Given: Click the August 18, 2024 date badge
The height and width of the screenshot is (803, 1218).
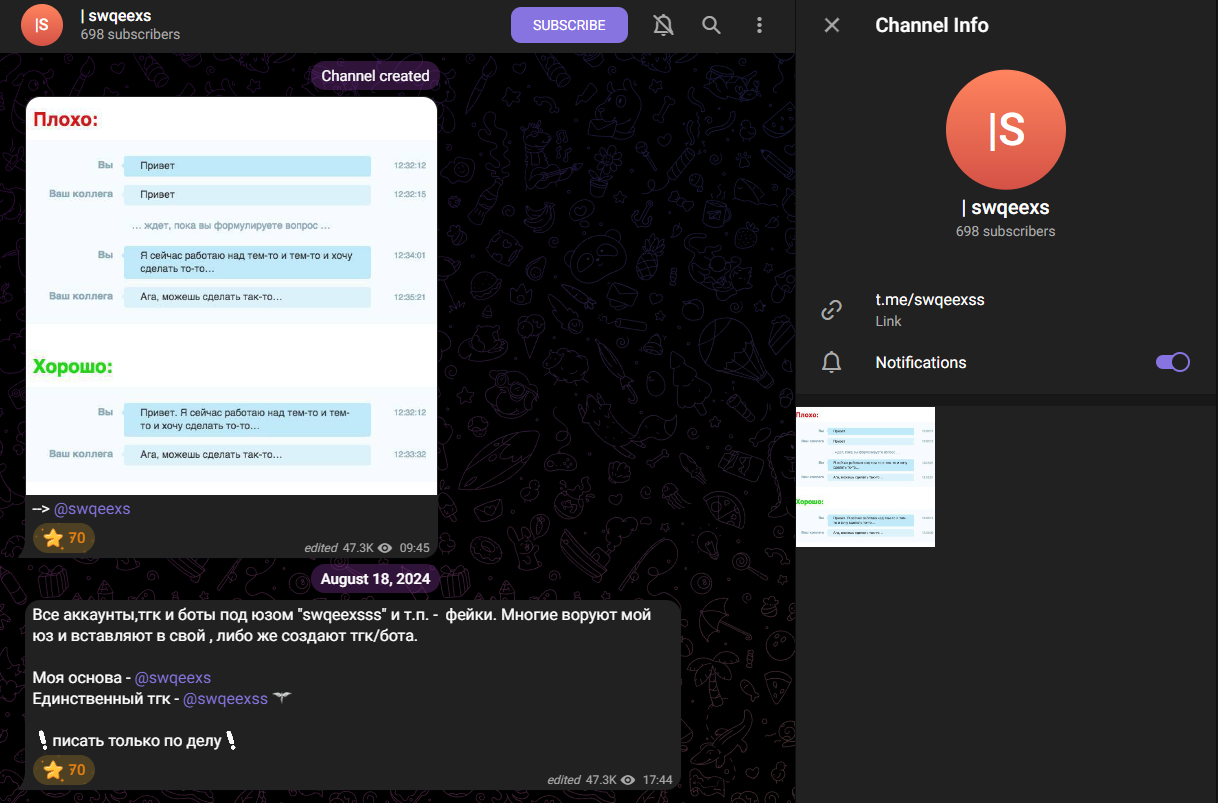Looking at the screenshot, I should 375,579.
